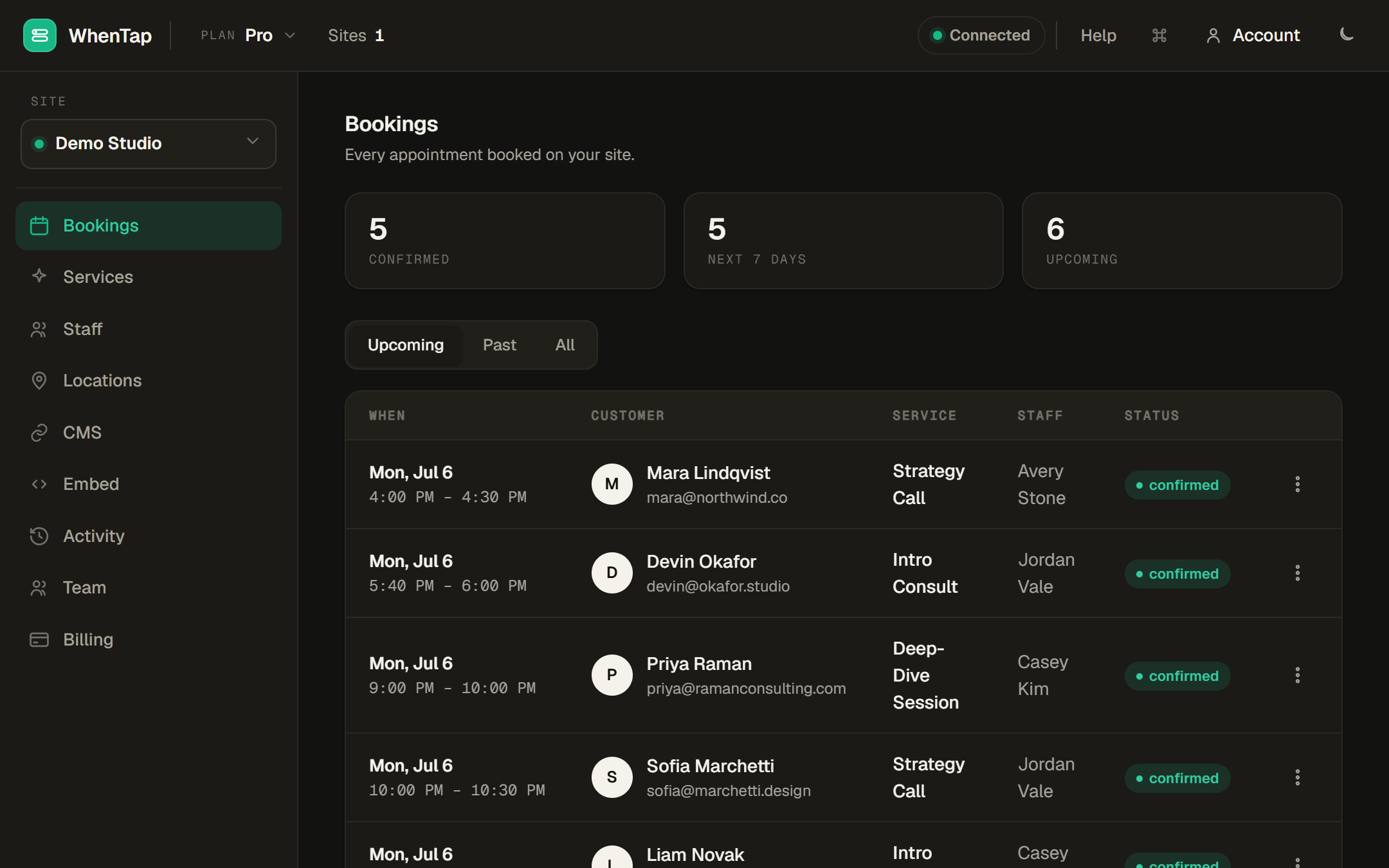1389x868 pixels.
Task: Click the Help link
Action: point(1098,35)
